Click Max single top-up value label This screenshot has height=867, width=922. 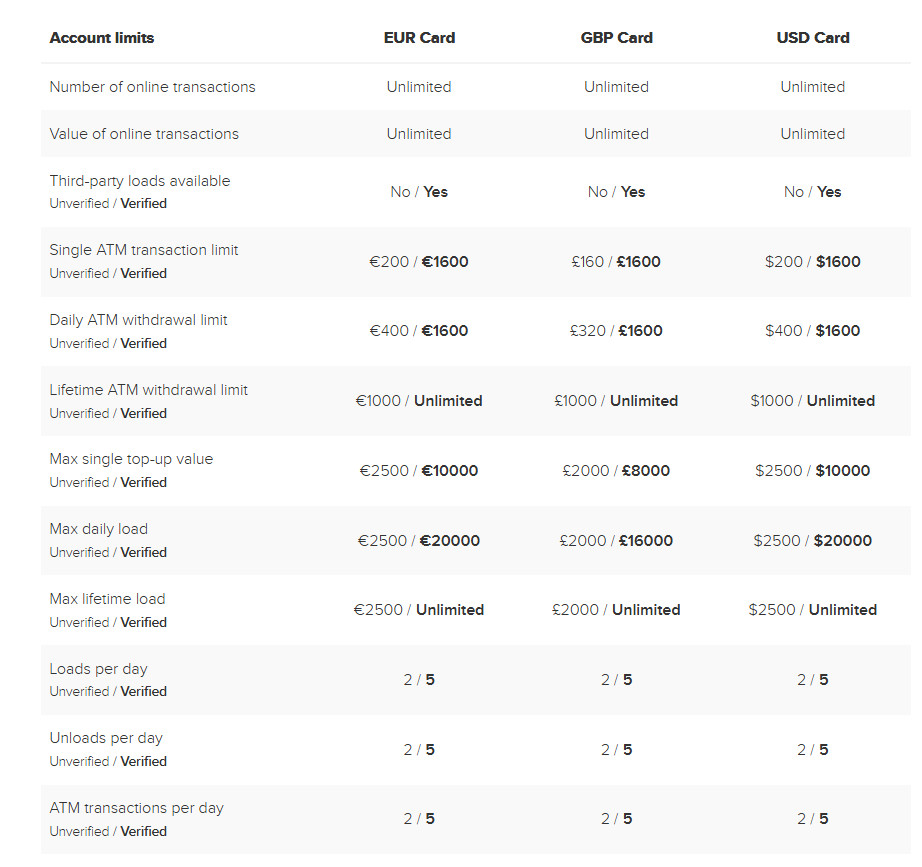(131, 459)
